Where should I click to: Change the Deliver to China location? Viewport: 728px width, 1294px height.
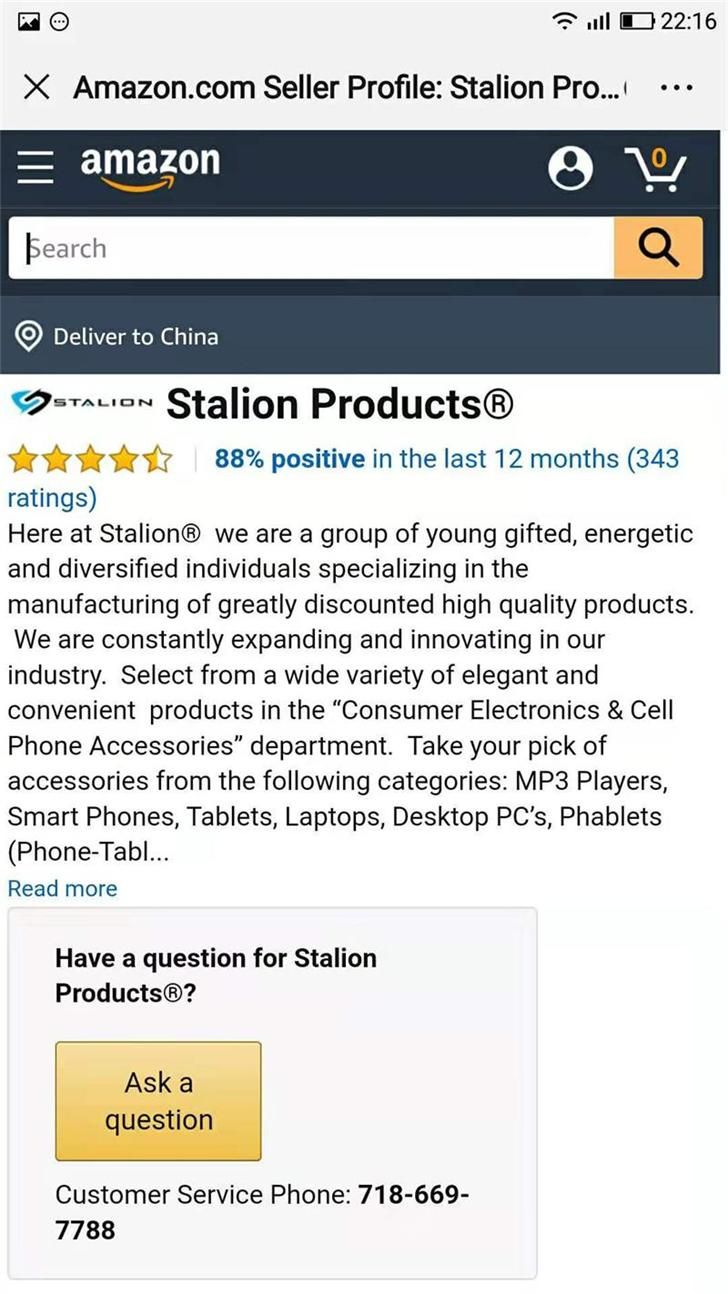(135, 337)
